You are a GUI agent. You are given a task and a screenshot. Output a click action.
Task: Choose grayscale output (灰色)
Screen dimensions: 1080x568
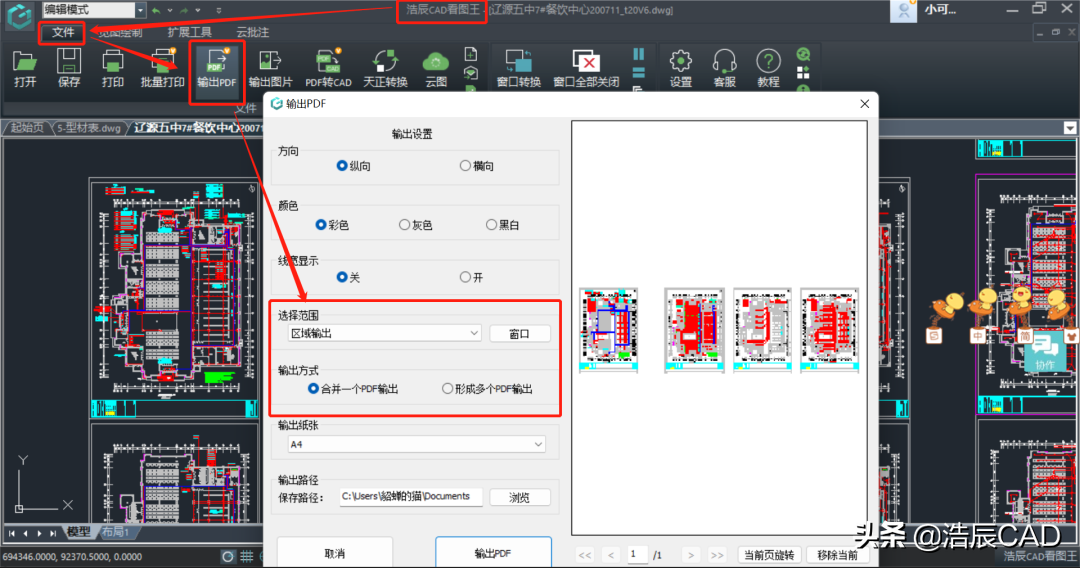pyautogui.click(x=416, y=225)
